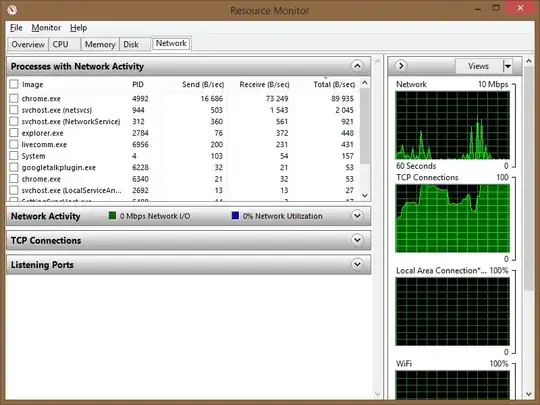Click PID value 2784

click(x=140, y=133)
